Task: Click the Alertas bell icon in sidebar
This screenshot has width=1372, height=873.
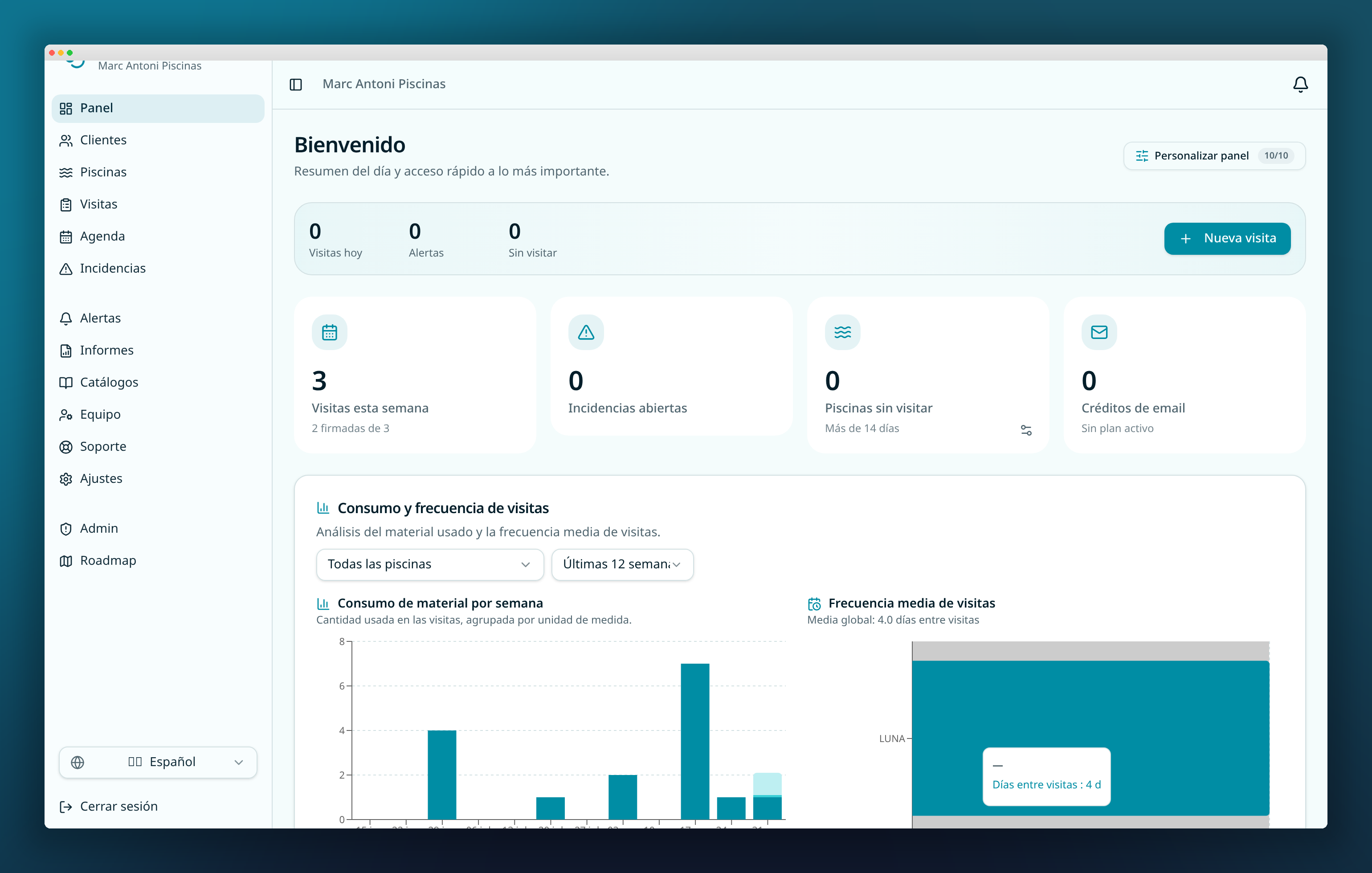Action: pyautogui.click(x=66, y=318)
